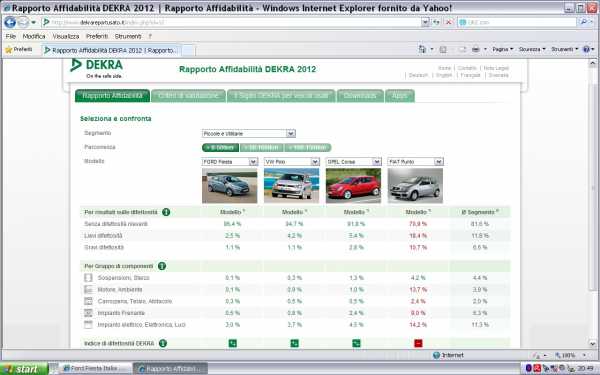
Task: Click the info icon beside Per Gruppo di componenti
Action: click(162, 266)
